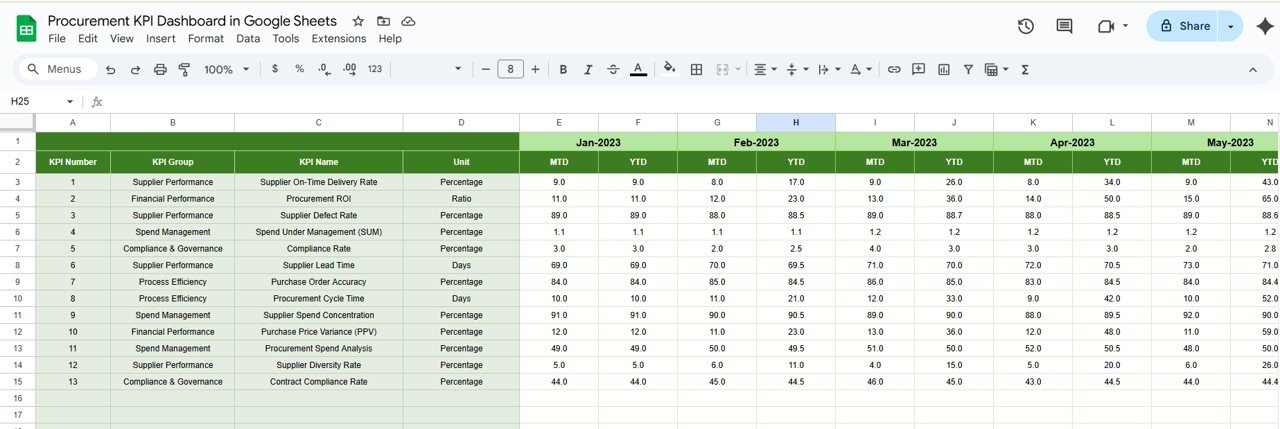1280x429 pixels.
Task: Toggle strikethrough formatting
Action: coord(613,69)
